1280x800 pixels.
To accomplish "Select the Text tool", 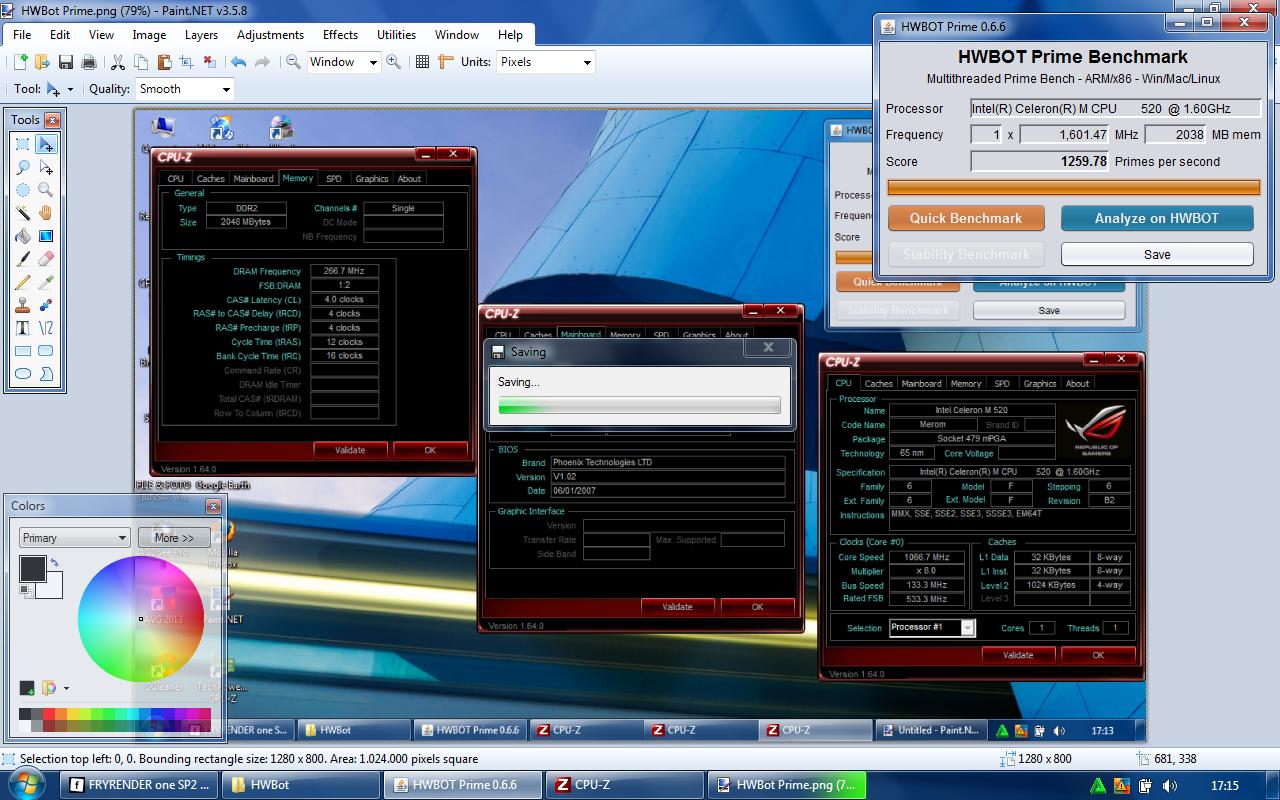I will 22,328.
